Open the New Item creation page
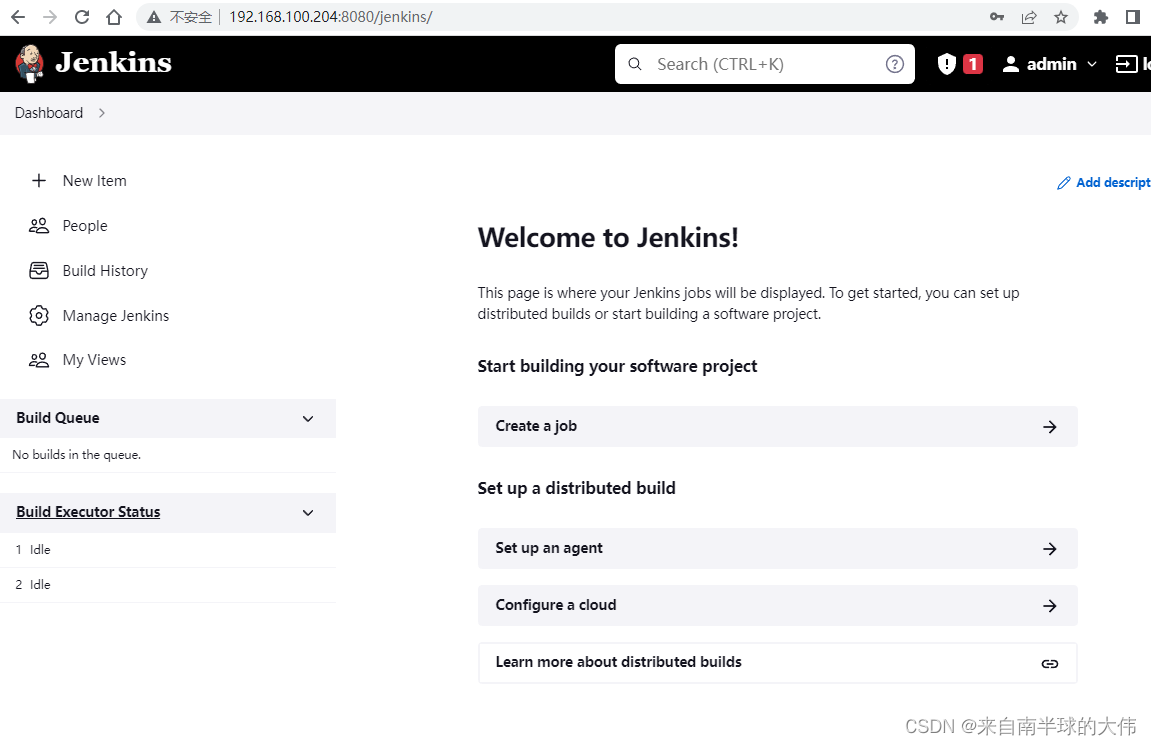The width and height of the screenshot is (1151, 745). point(94,180)
